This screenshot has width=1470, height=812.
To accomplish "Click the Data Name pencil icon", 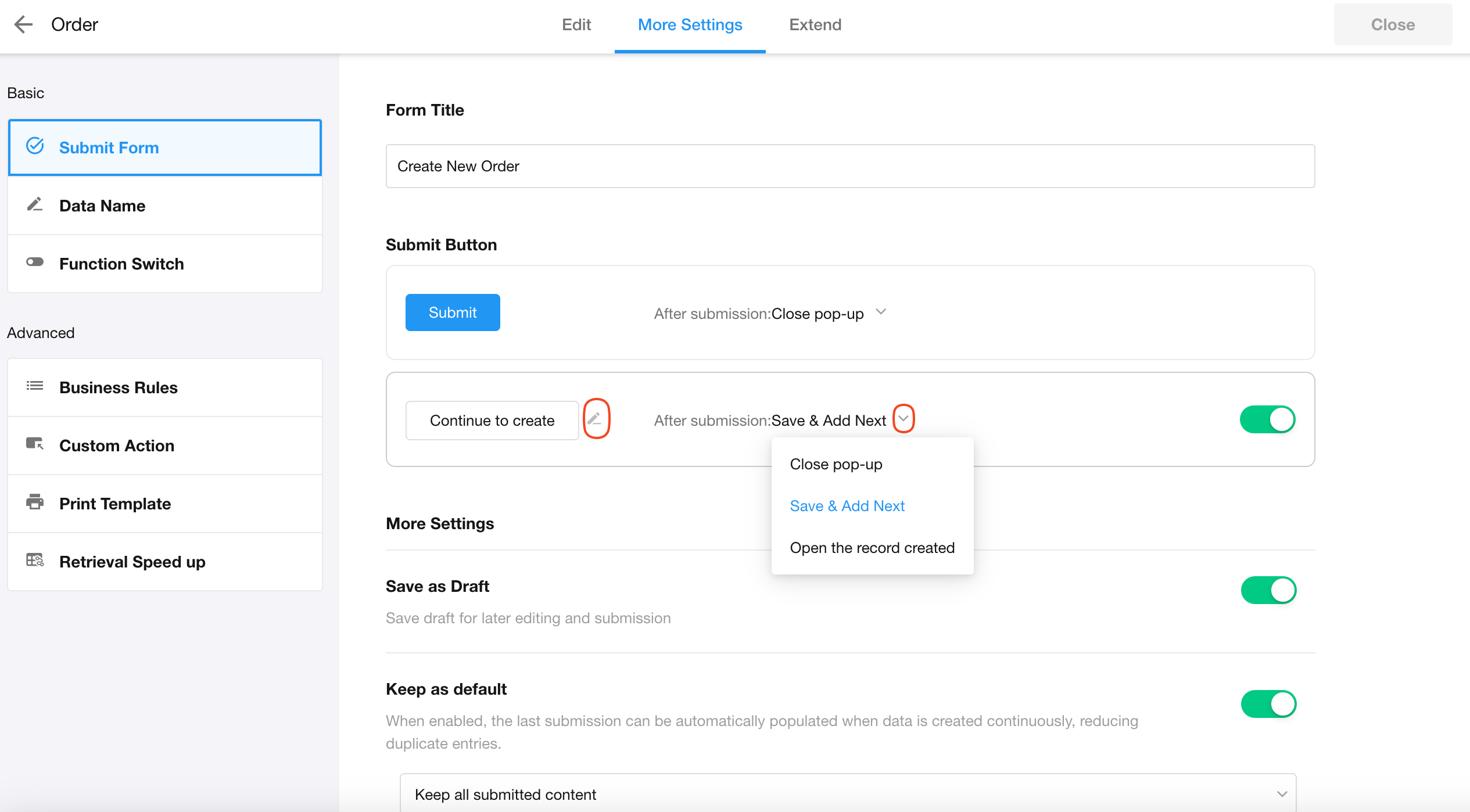I will click(x=35, y=205).
